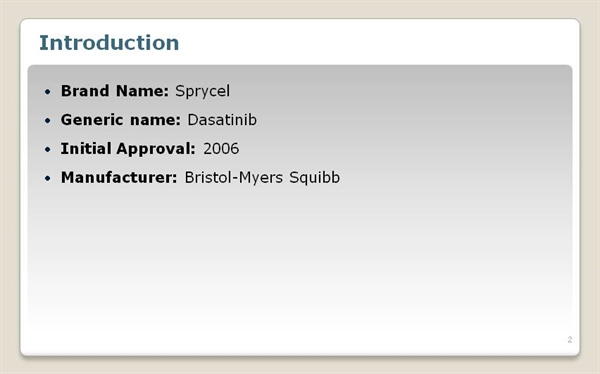Select the bullet before Brand Name
The height and width of the screenshot is (374, 600).
point(47,91)
